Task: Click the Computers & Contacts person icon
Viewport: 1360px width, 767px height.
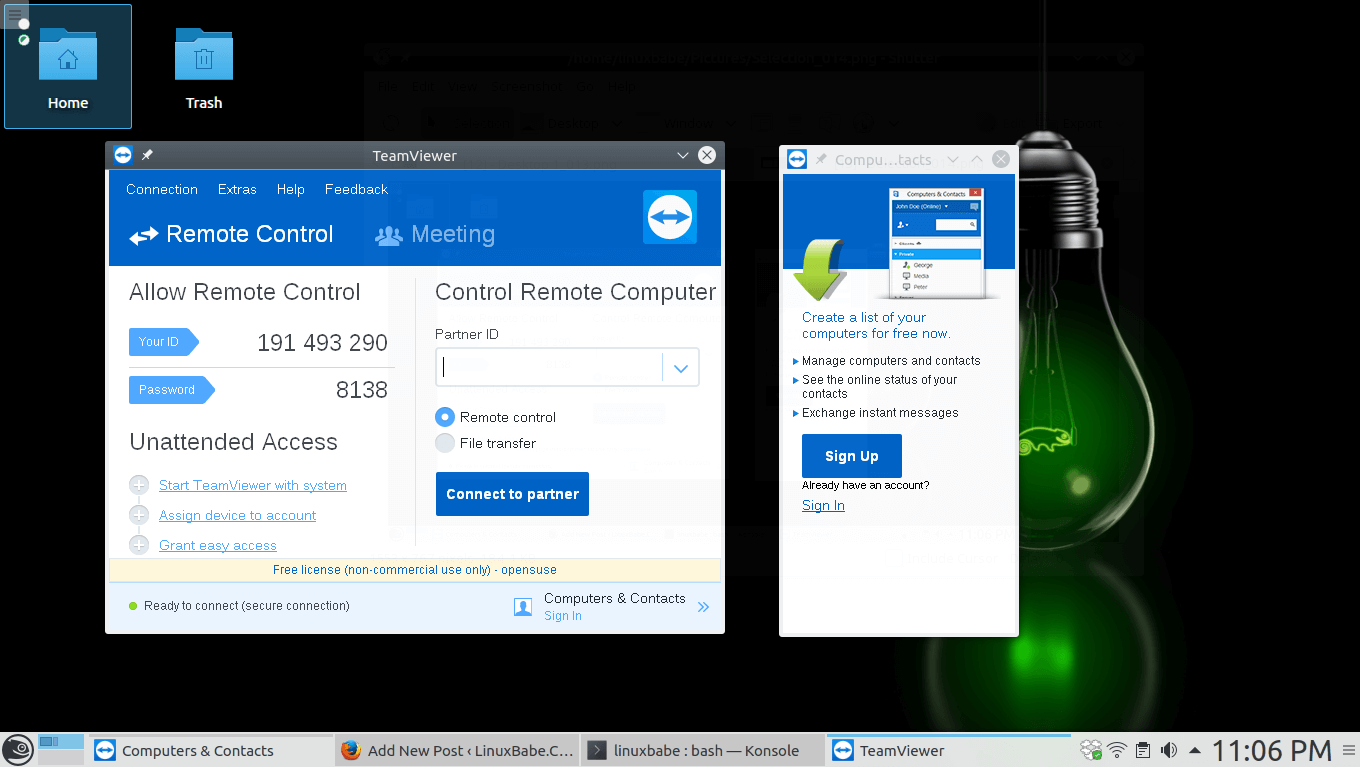Action: coord(522,607)
